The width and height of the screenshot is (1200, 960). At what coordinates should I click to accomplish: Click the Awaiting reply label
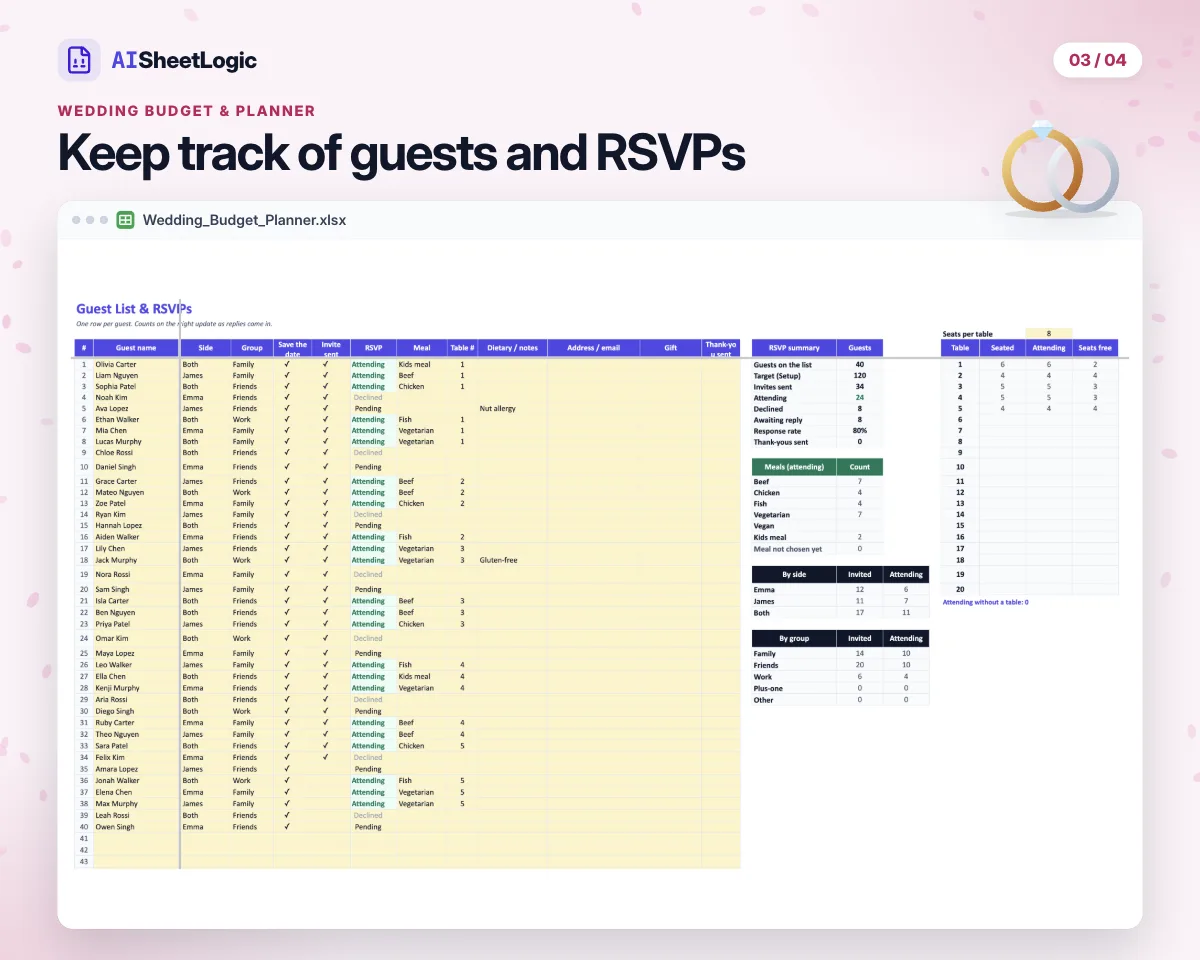[x=778, y=420]
